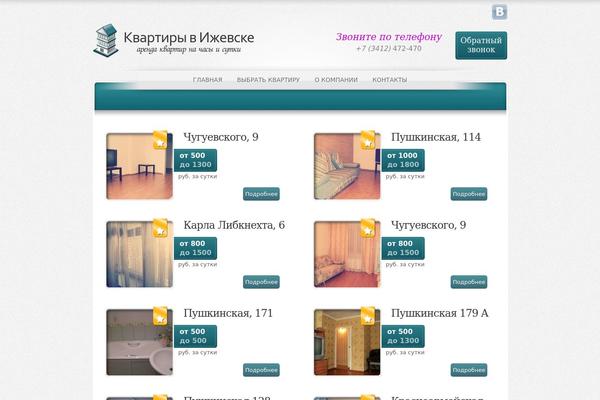Click Подробнее for Пушкинская 179 А
The width and height of the screenshot is (600, 400).
coord(469,370)
